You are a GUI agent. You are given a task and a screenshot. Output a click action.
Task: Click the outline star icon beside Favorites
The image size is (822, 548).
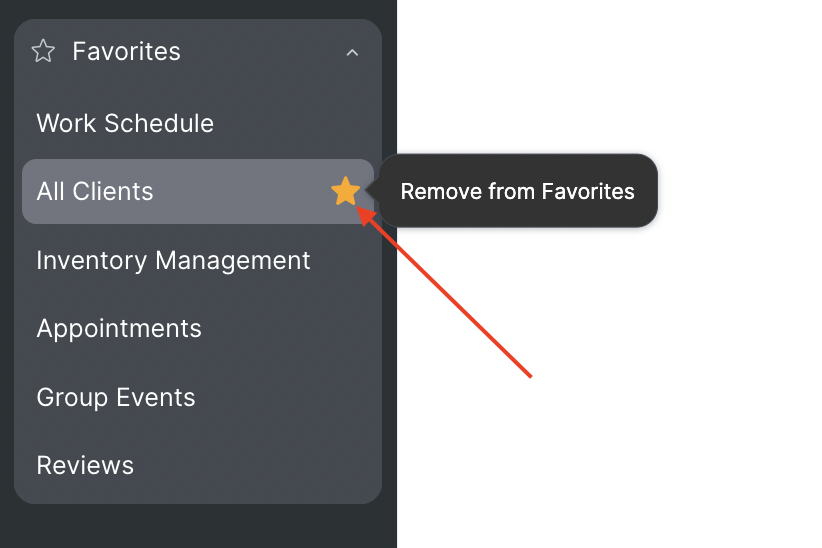[x=43, y=51]
